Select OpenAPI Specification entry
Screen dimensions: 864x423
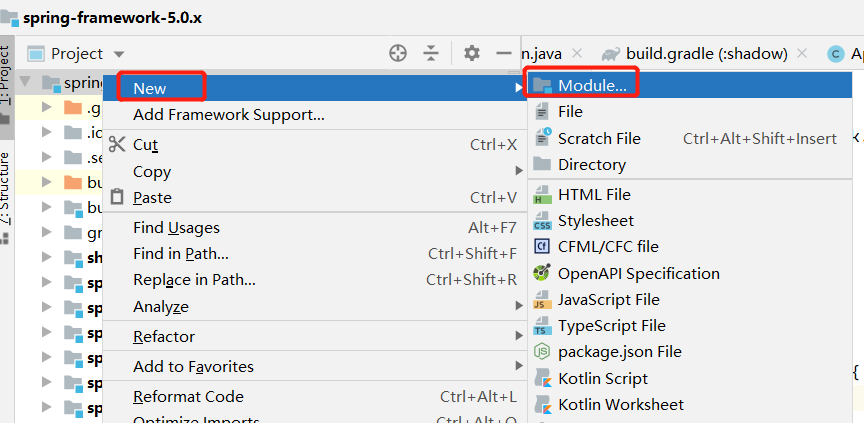point(690,273)
